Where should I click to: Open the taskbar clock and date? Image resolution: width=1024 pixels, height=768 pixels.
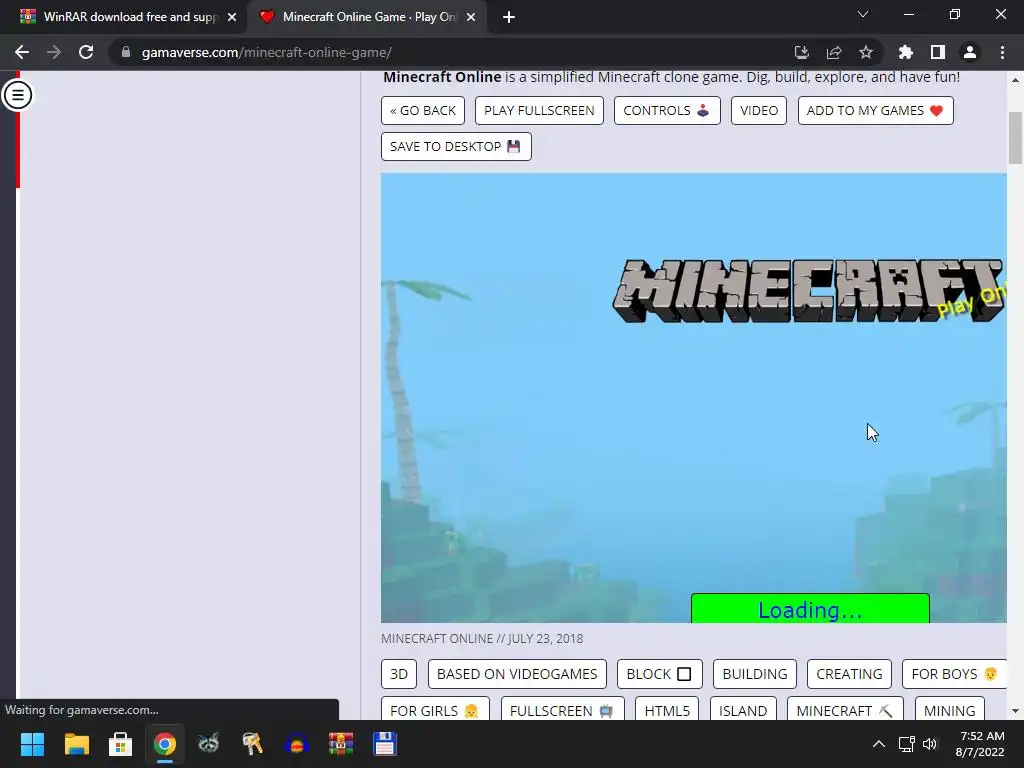point(980,744)
